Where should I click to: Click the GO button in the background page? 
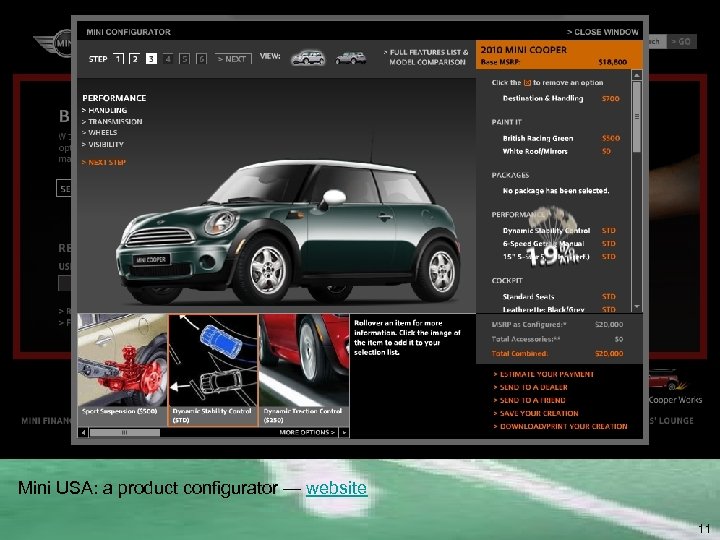[x=681, y=41]
